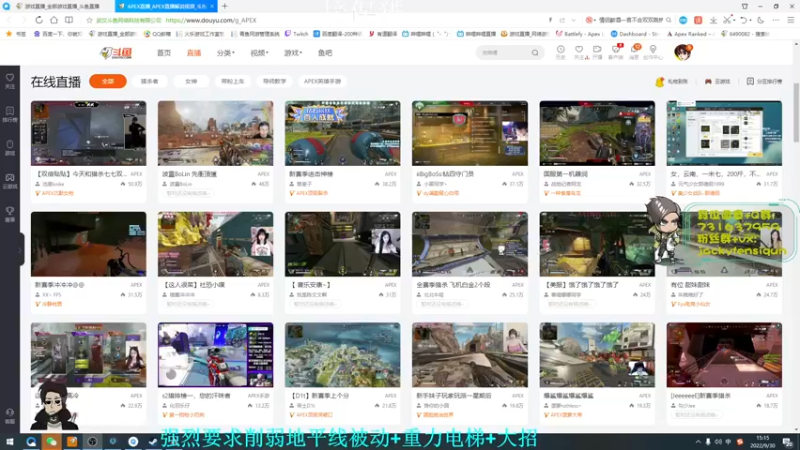
Task: Open the Apex Ranked bookmark
Action: coord(689,34)
